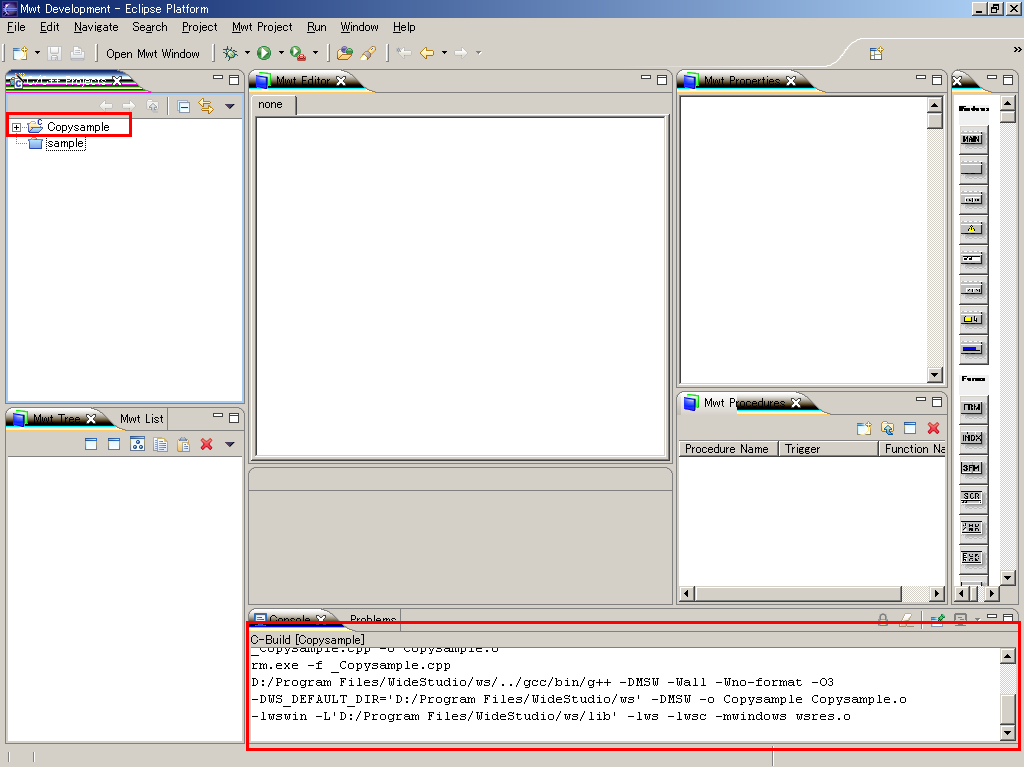Open the Mwt Tree view menu triangle
Screen dimensions: 1024x768
pyautogui.click(x=230, y=445)
